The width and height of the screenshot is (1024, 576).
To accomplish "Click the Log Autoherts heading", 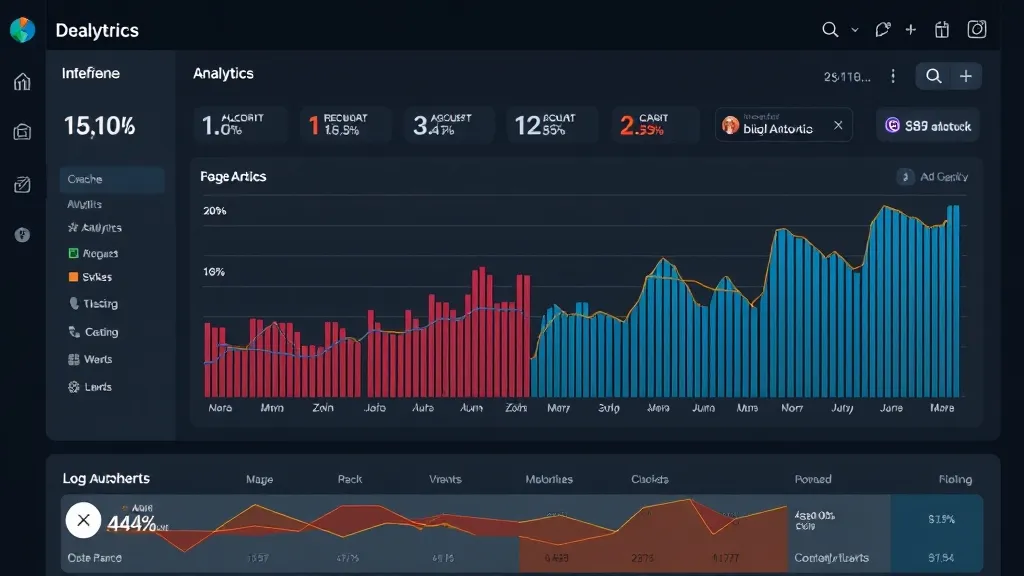I will tap(106, 479).
